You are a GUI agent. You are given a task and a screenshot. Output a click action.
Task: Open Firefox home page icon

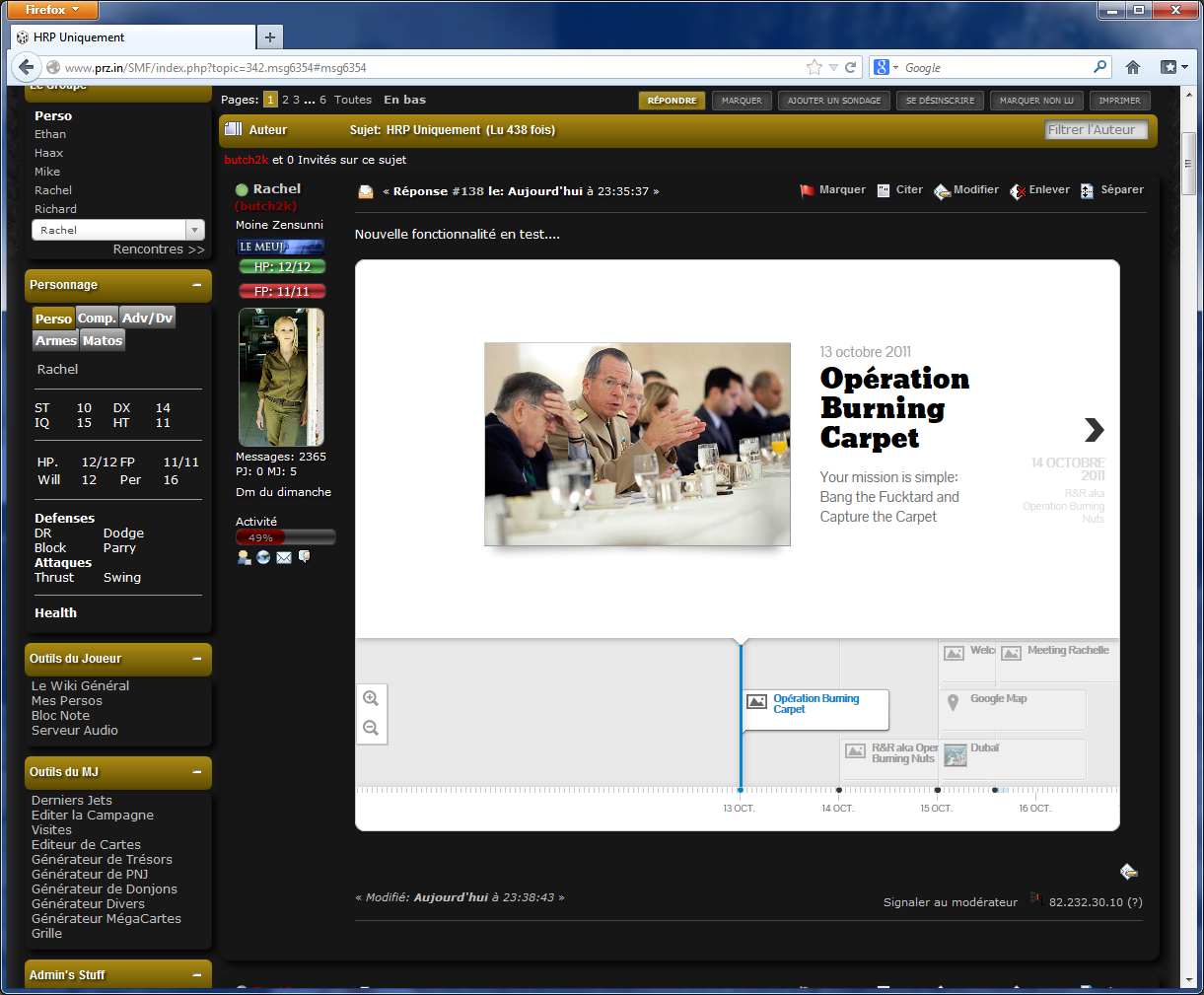(1133, 67)
